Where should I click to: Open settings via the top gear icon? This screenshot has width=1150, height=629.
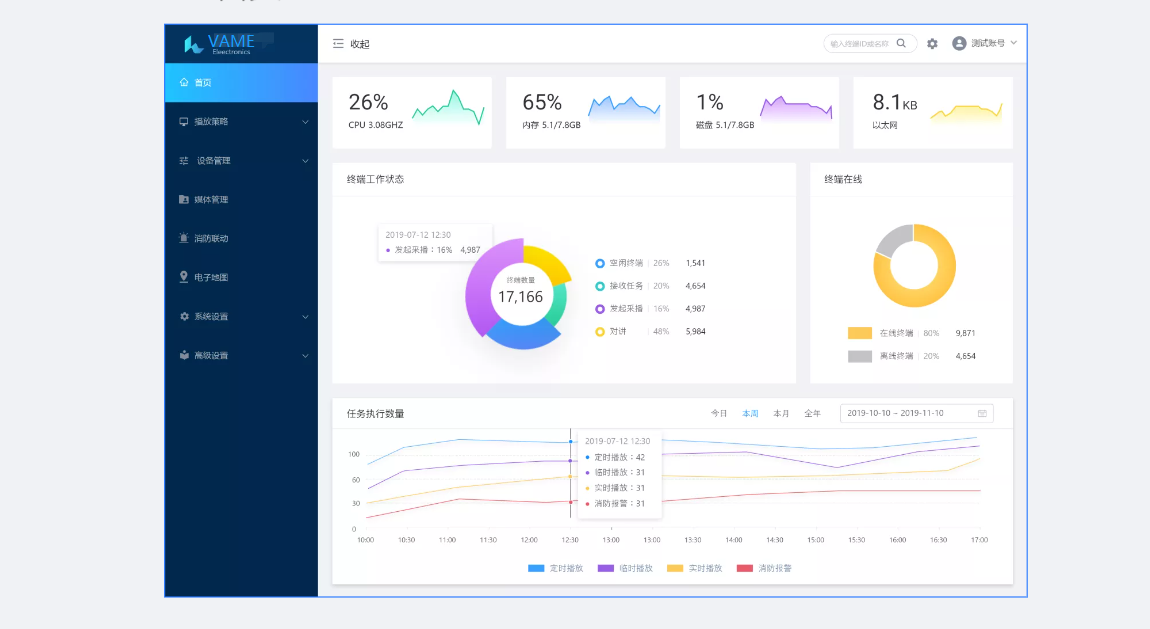(932, 44)
